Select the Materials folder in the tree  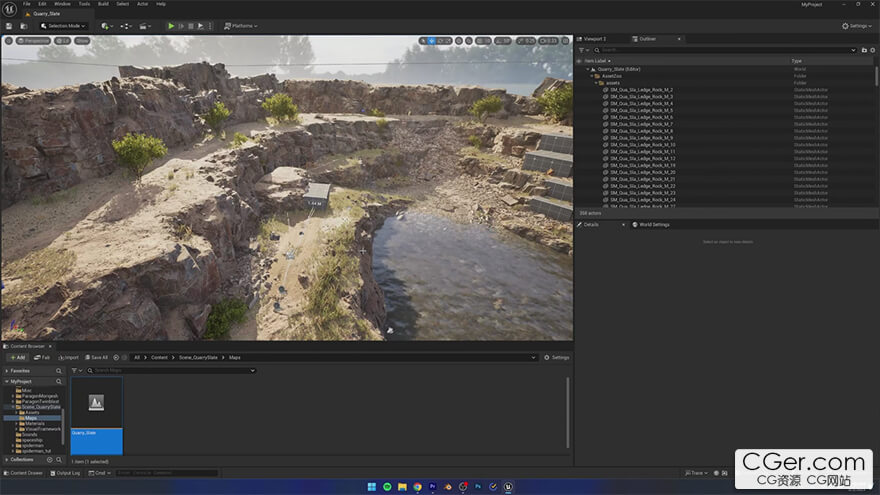pos(35,424)
